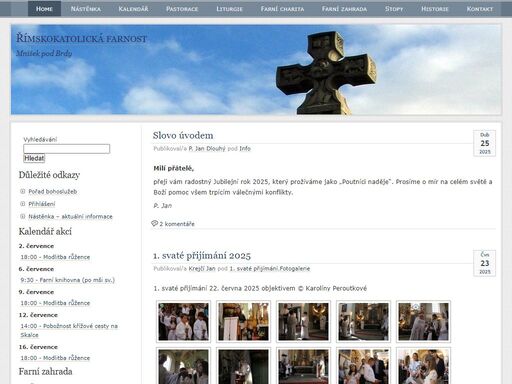Open fourth thumbnail in second gallery row
This screenshot has height=384, width=512.
point(363,366)
